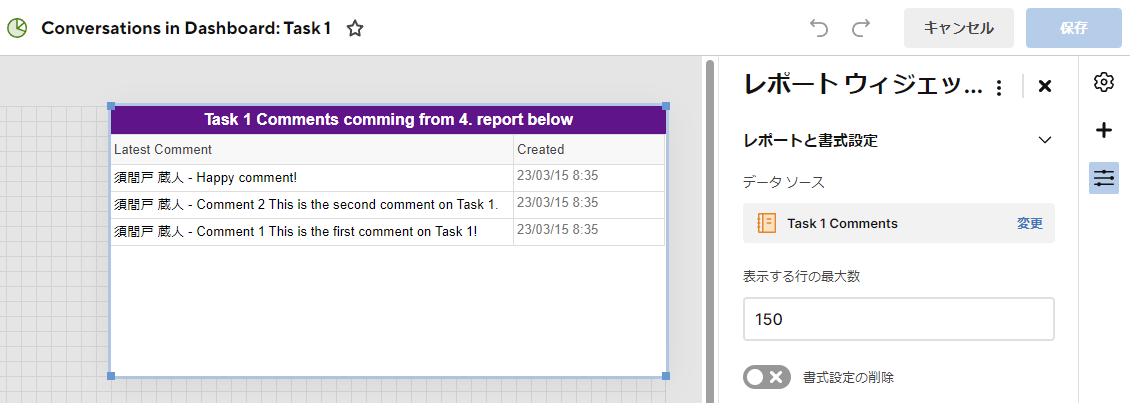Click the Task 1 Comments data source name

pyautogui.click(x=842, y=223)
